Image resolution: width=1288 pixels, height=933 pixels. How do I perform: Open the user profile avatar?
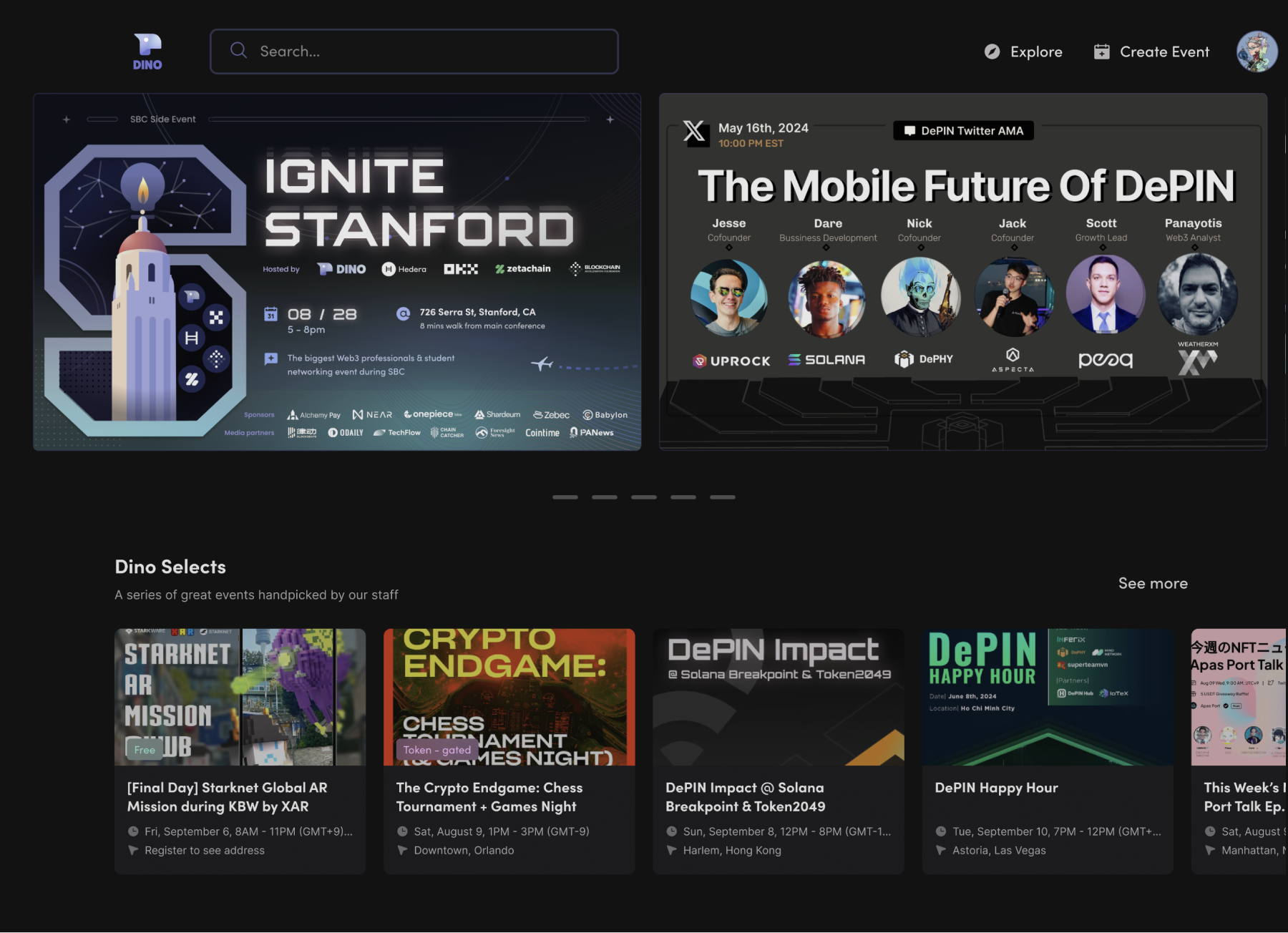click(1257, 52)
